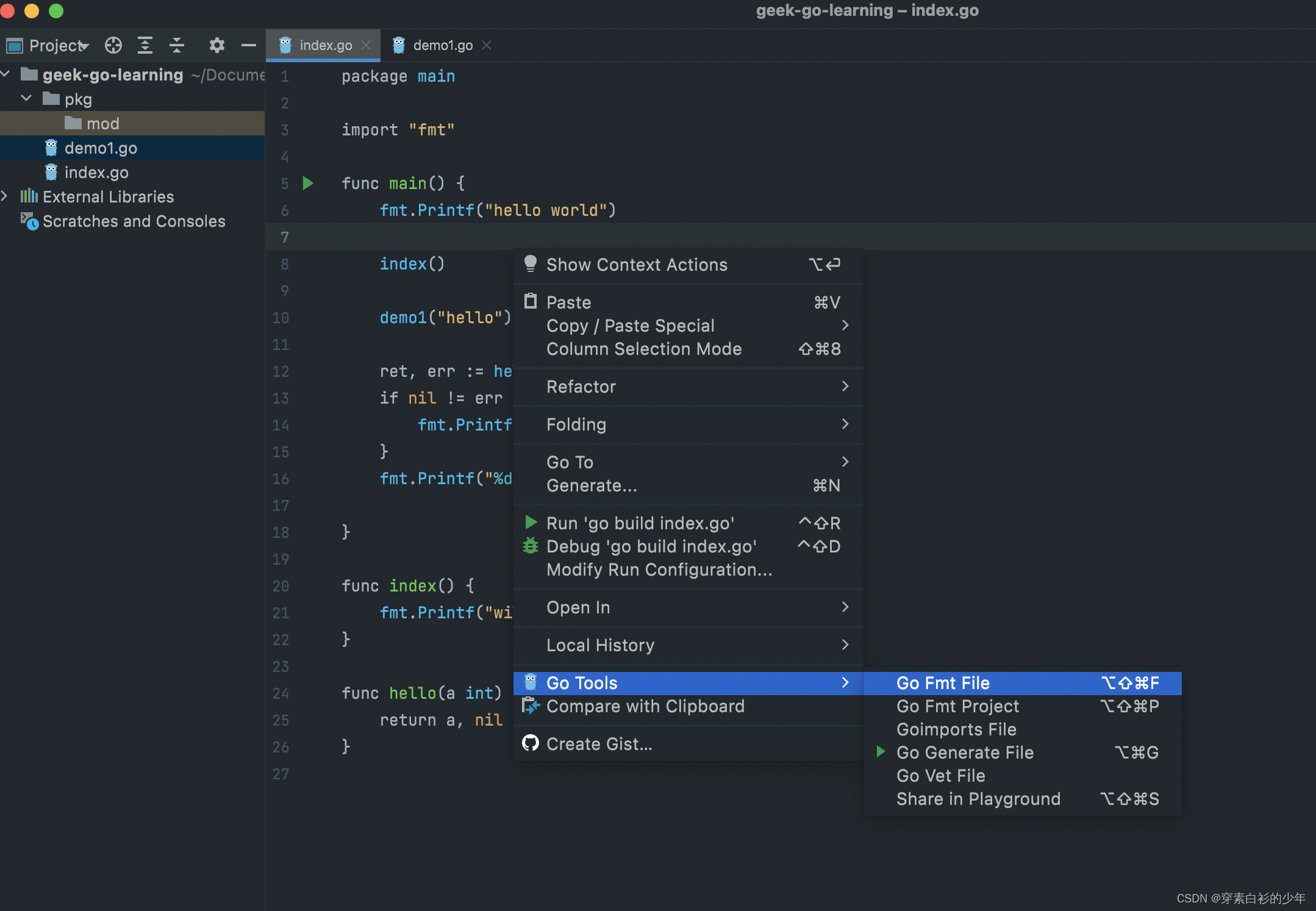Click the Collapse All toolbar icon
1316x911 pixels.
tap(177, 45)
